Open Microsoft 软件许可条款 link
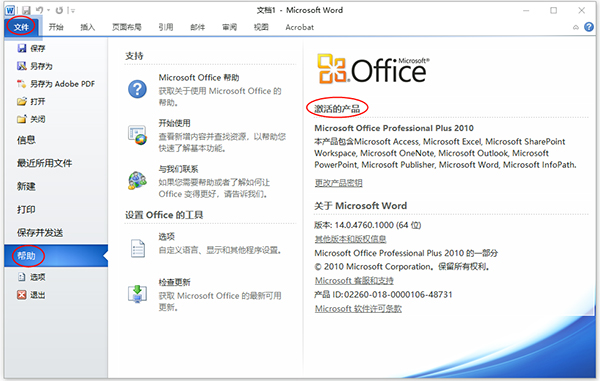Screen dimensions: 600x381 (358, 309)
